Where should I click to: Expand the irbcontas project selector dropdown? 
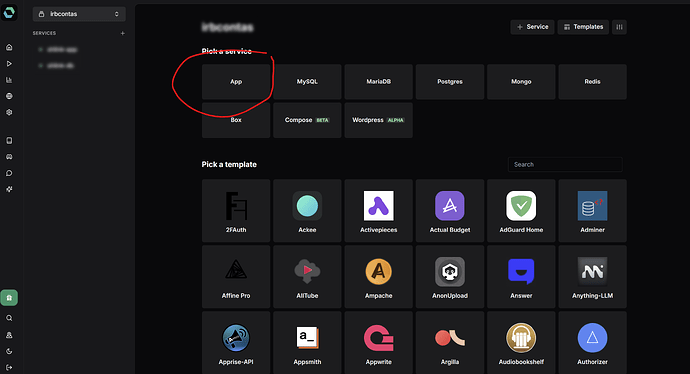[x=79, y=14]
